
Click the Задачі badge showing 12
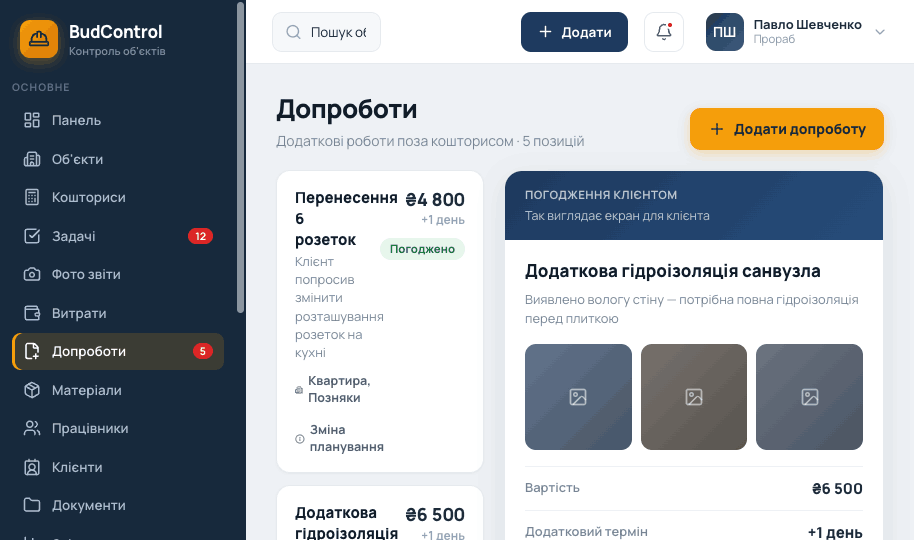click(x=201, y=236)
